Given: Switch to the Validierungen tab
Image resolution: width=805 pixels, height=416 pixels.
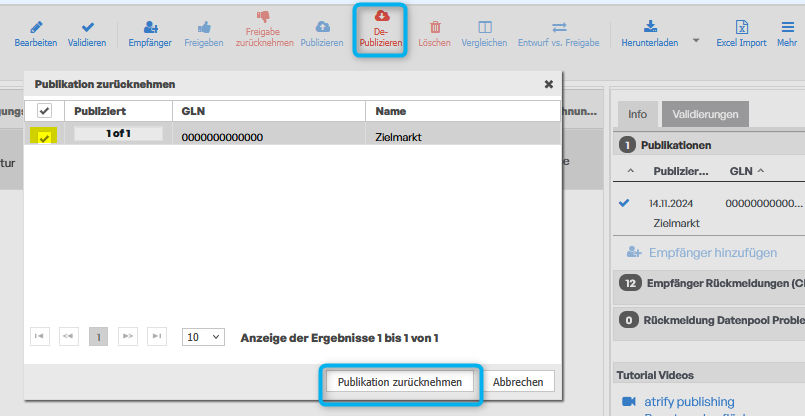Looking at the screenshot, I should 705,114.
